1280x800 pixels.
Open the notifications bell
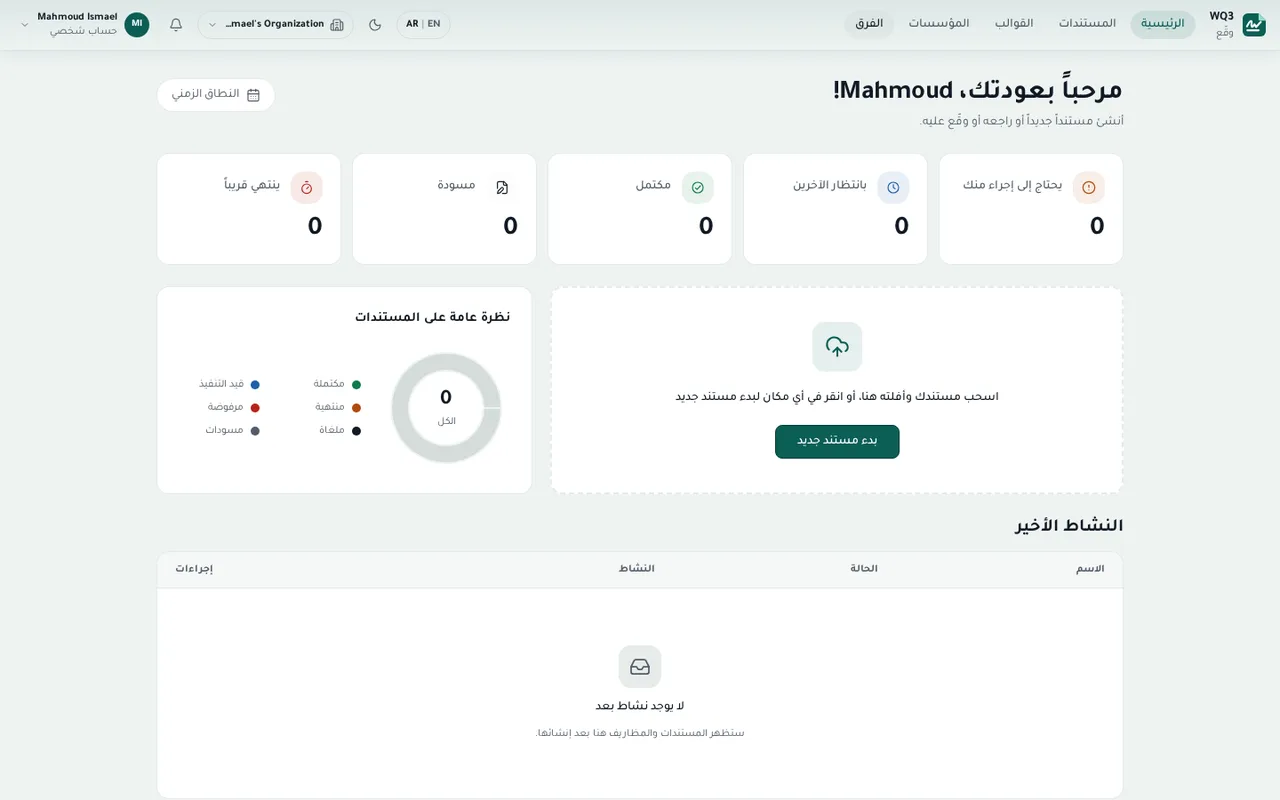176,25
